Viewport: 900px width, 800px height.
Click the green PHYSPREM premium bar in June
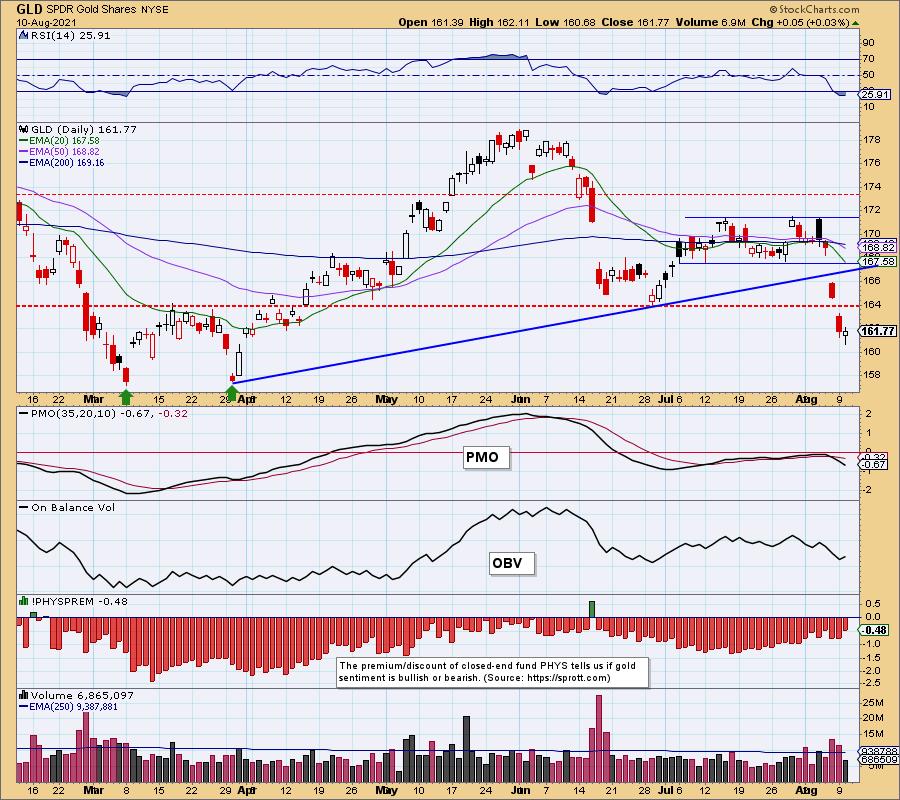(x=592, y=609)
